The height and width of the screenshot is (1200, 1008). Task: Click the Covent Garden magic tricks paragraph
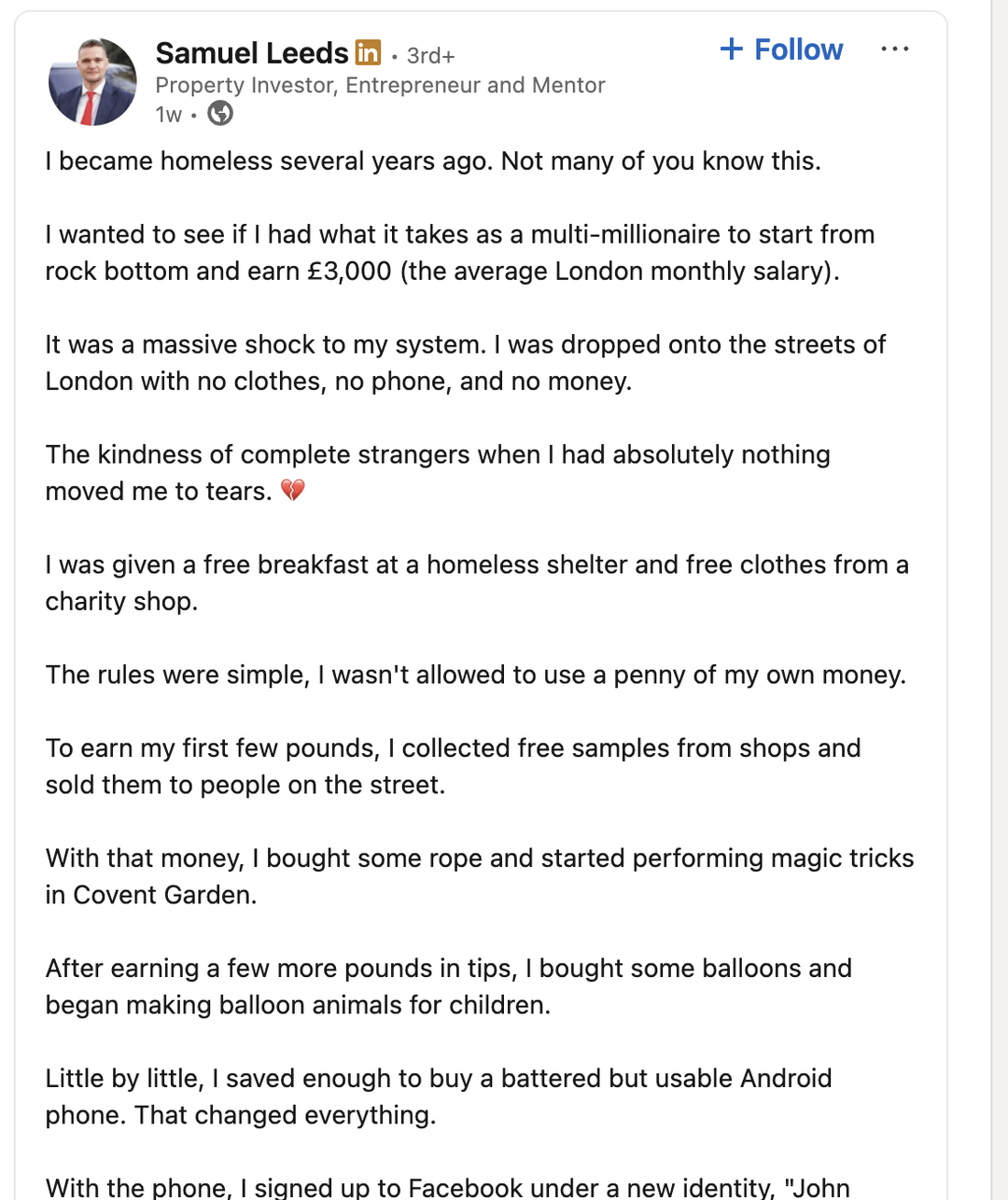(x=480, y=876)
